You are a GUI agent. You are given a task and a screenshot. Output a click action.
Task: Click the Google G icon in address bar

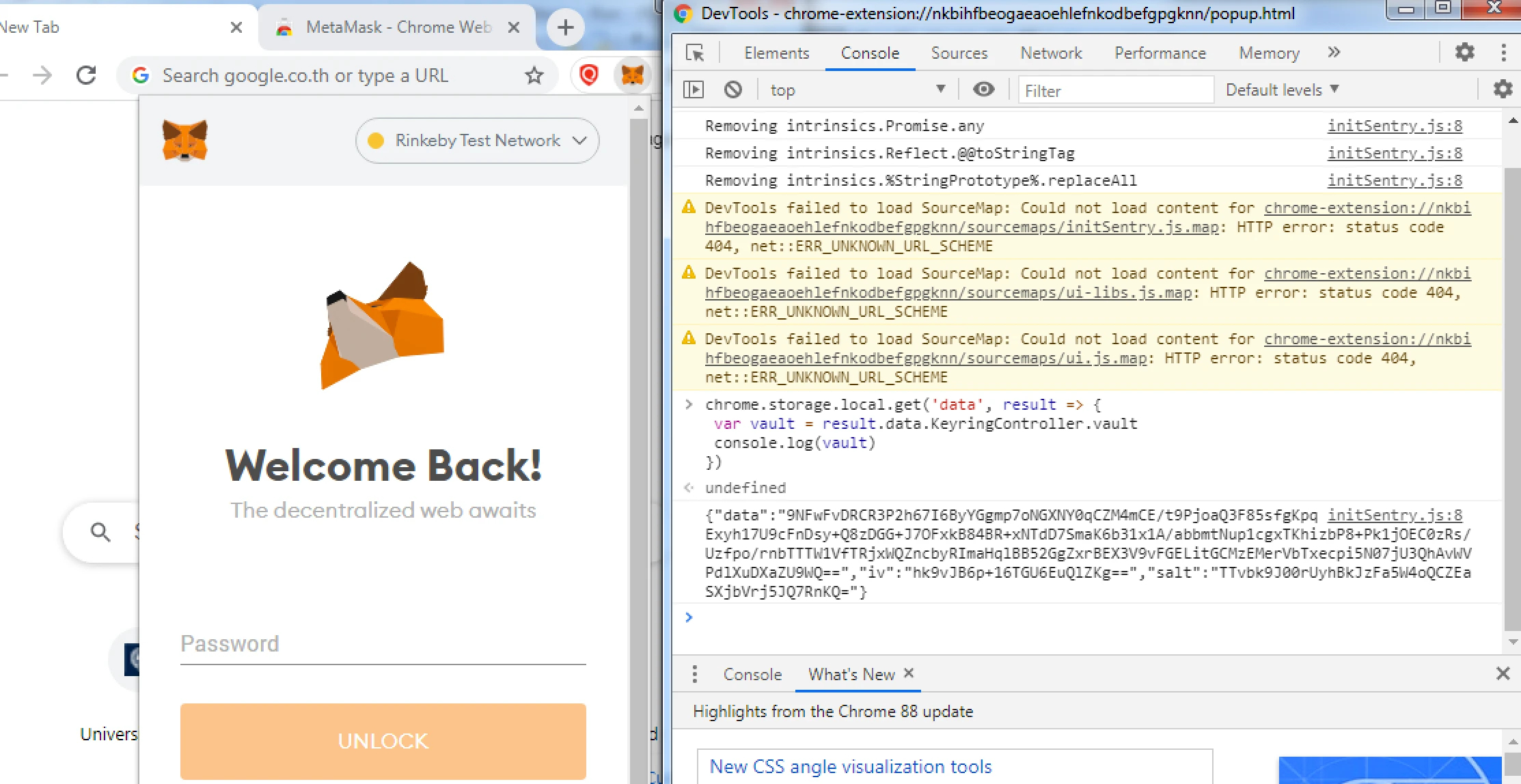[141, 75]
